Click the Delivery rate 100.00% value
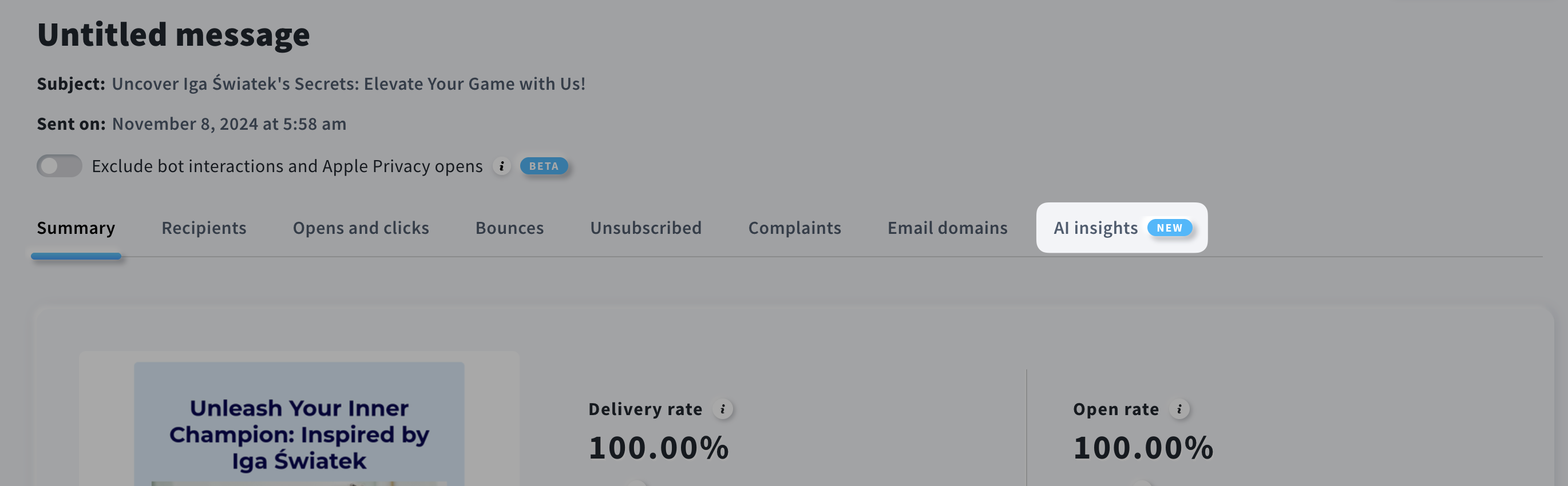1568x486 pixels. coord(659,448)
